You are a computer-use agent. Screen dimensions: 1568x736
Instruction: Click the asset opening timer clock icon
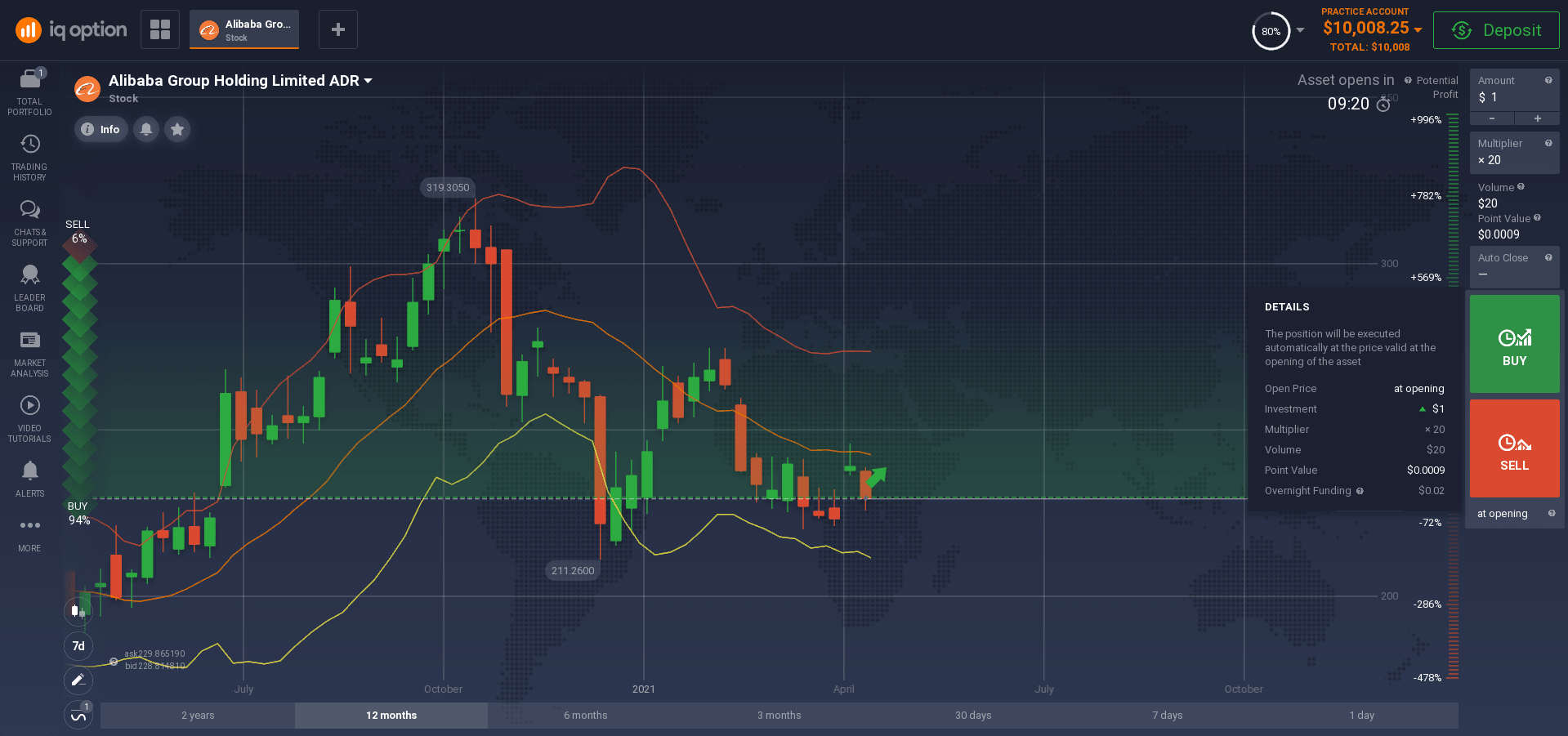pyautogui.click(x=1383, y=105)
